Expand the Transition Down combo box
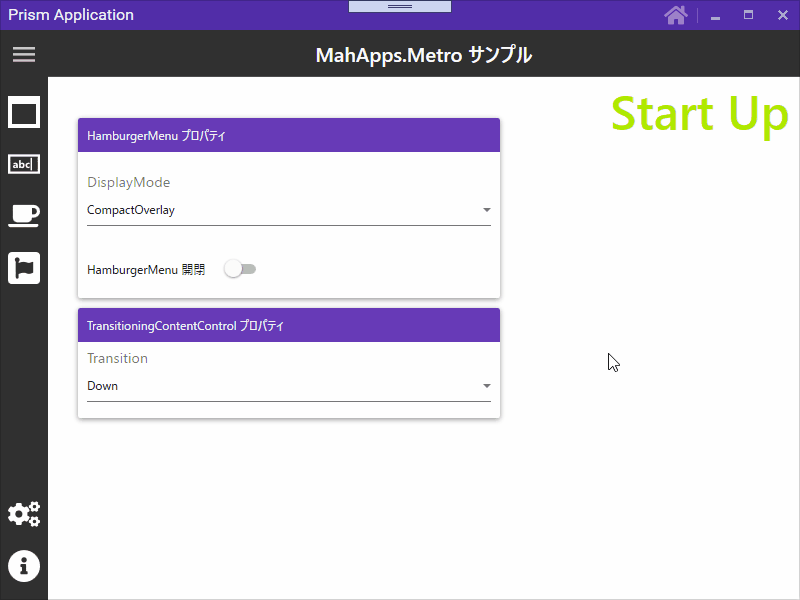800x600 pixels. click(289, 386)
